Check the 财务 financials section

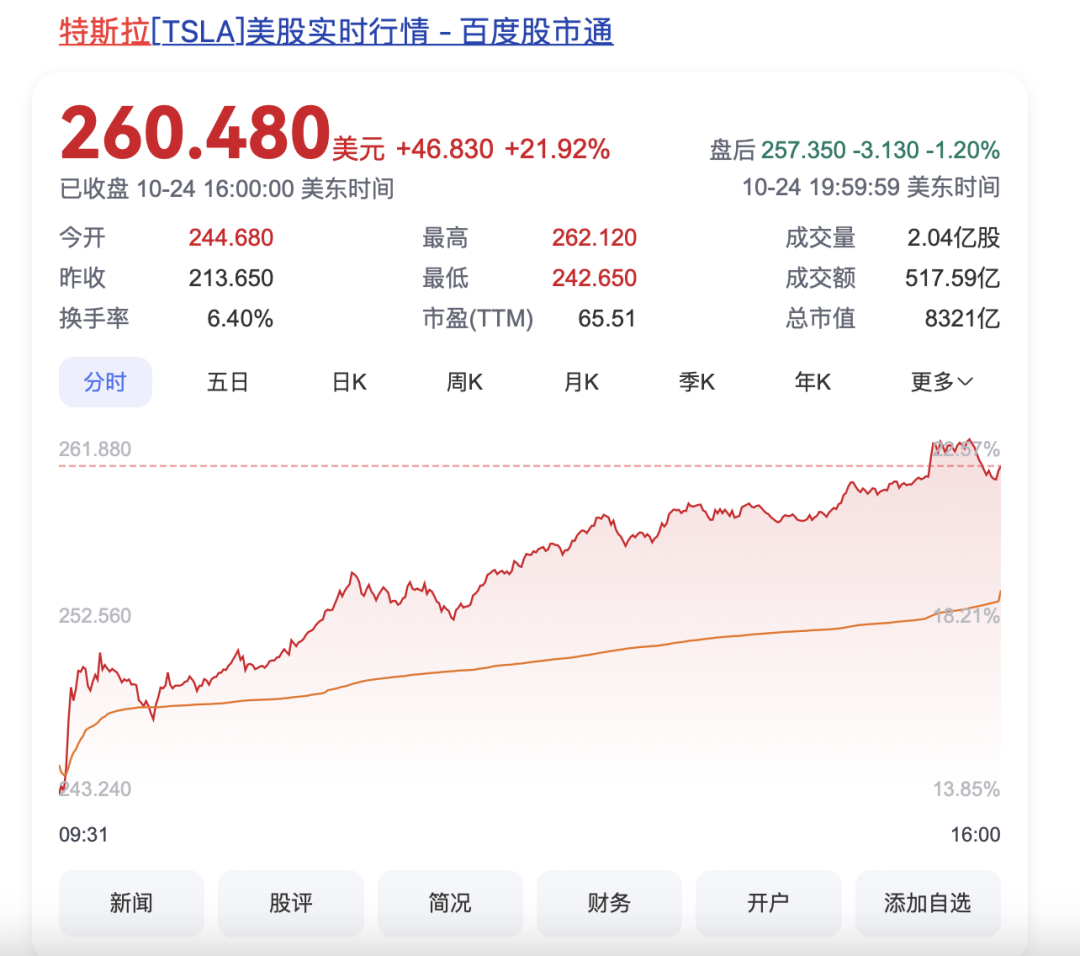(608, 903)
